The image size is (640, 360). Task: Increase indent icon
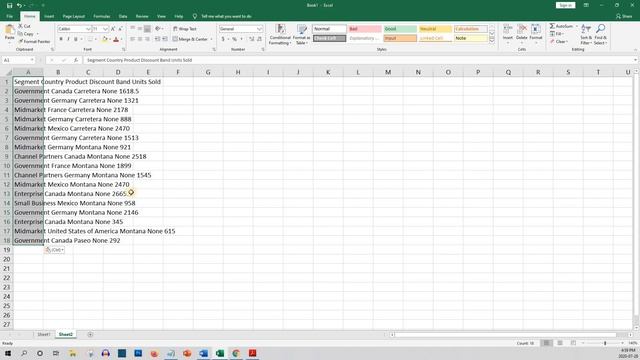tap(165, 39)
